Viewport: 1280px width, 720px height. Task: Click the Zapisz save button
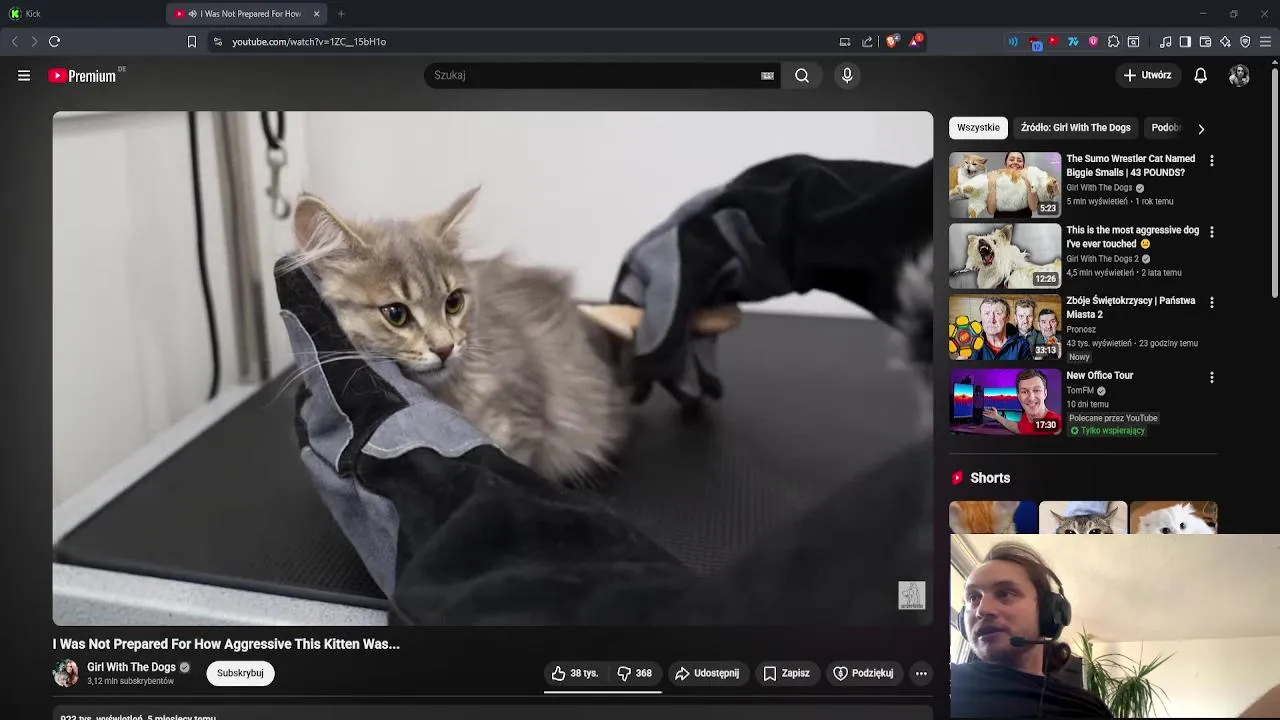786,673
